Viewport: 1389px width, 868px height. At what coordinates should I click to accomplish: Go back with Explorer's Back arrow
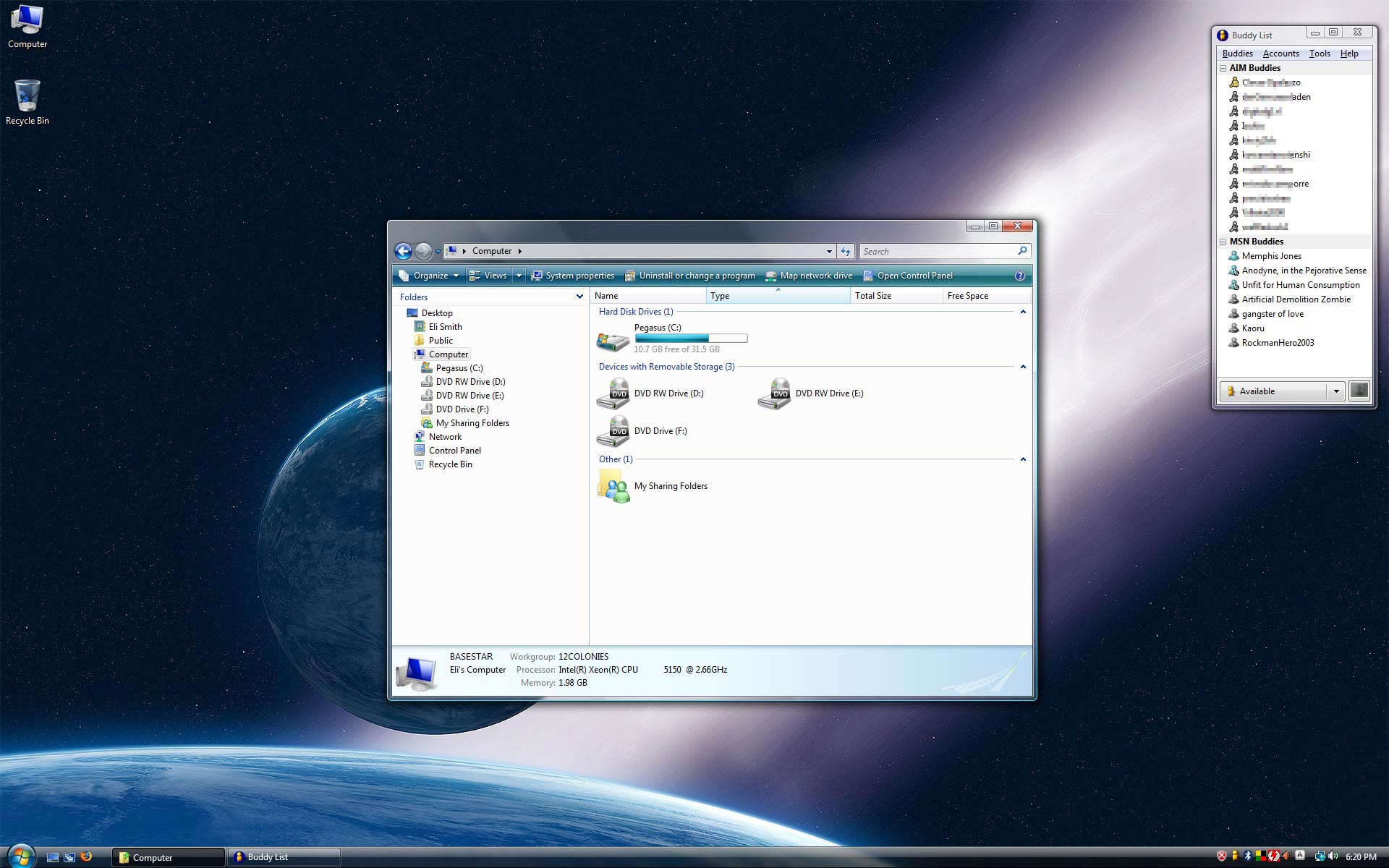tap(403, 251)
